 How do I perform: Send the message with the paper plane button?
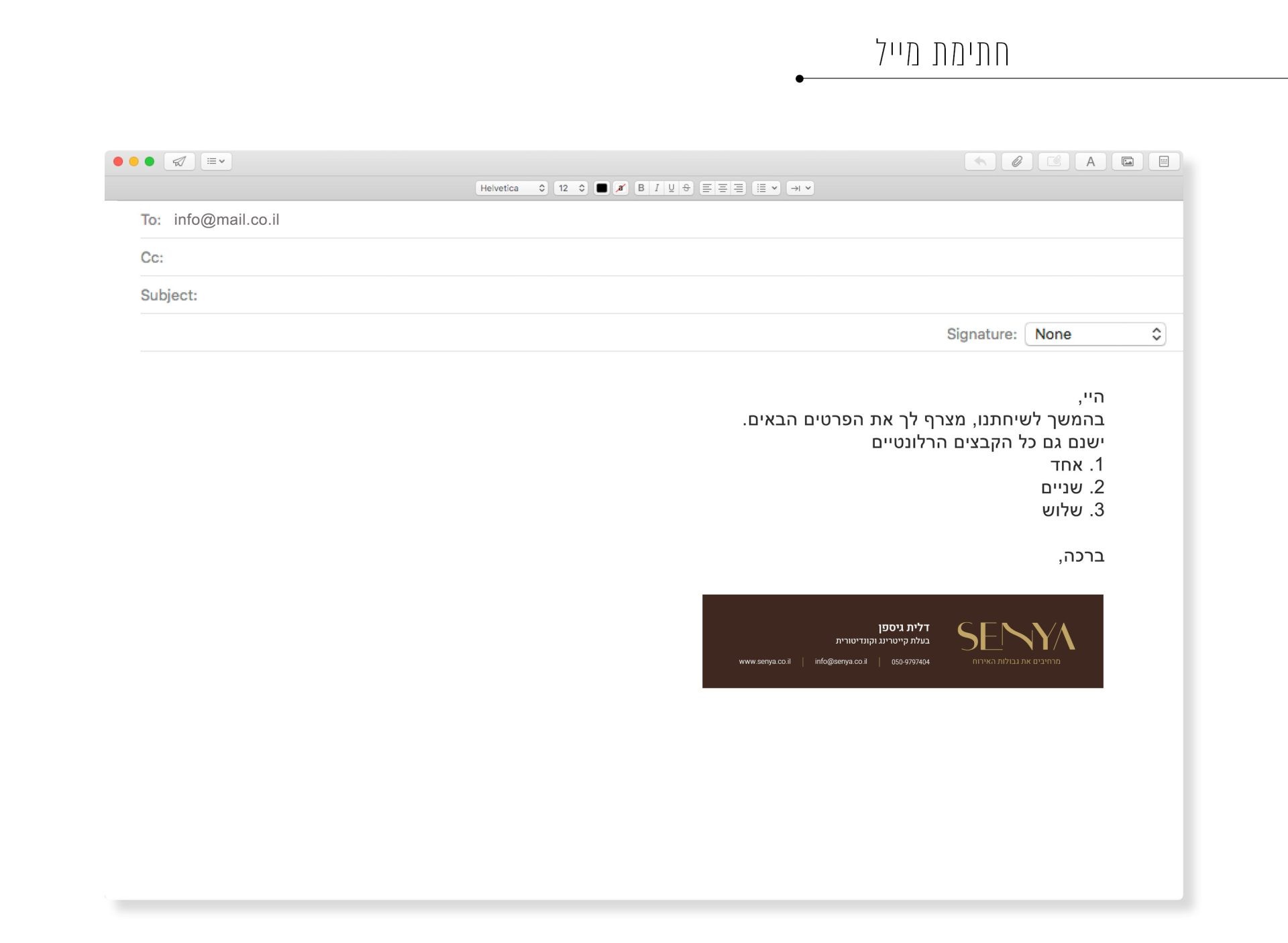[179, 161]
